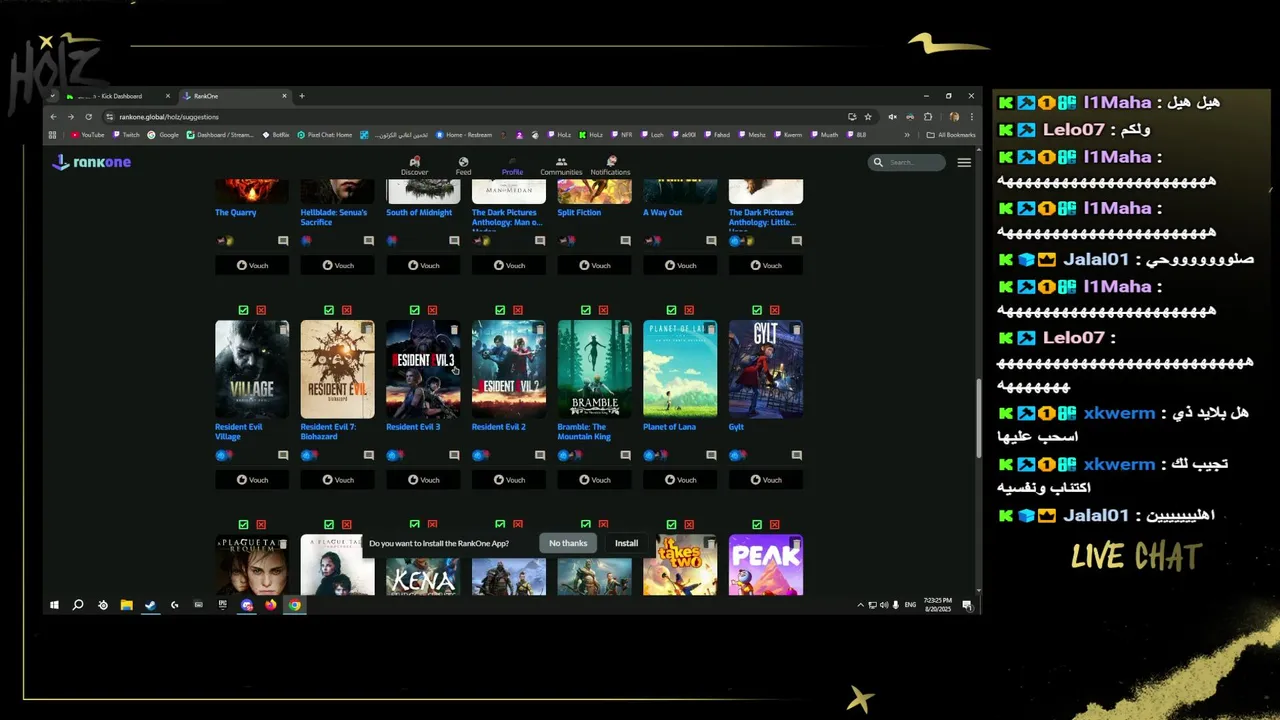Screen dimensions: 1280x720
Task: Click comment icon under Gylt
Action: coord(797,455)
